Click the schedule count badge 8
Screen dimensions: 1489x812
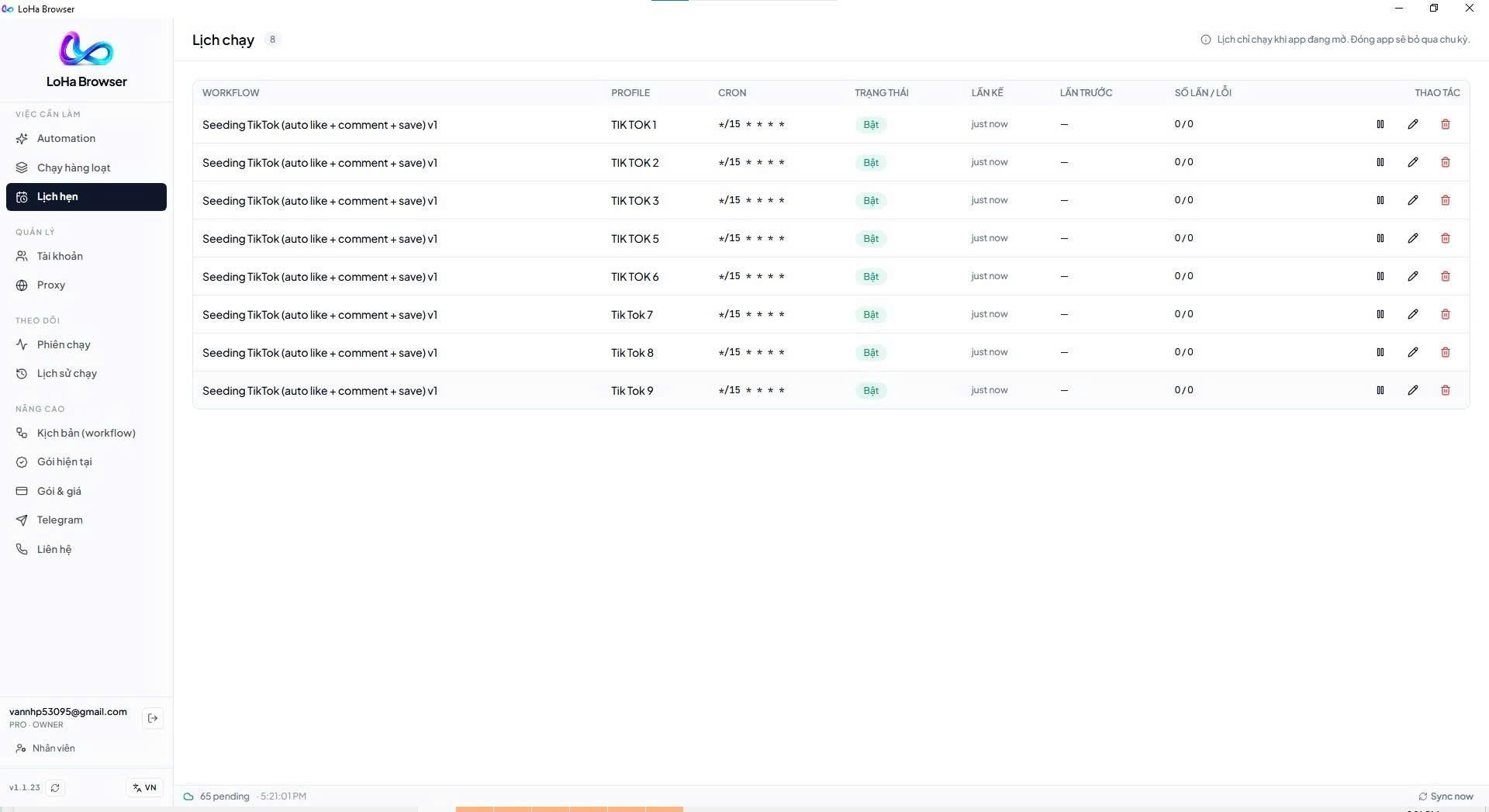coord(272,40)
